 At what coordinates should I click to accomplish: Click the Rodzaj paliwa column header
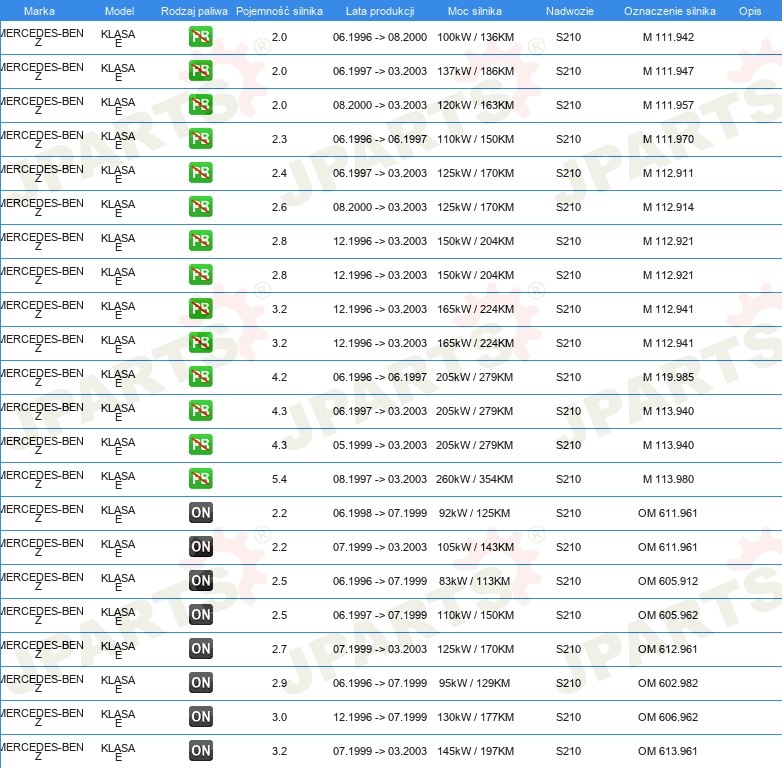point(194,11)
